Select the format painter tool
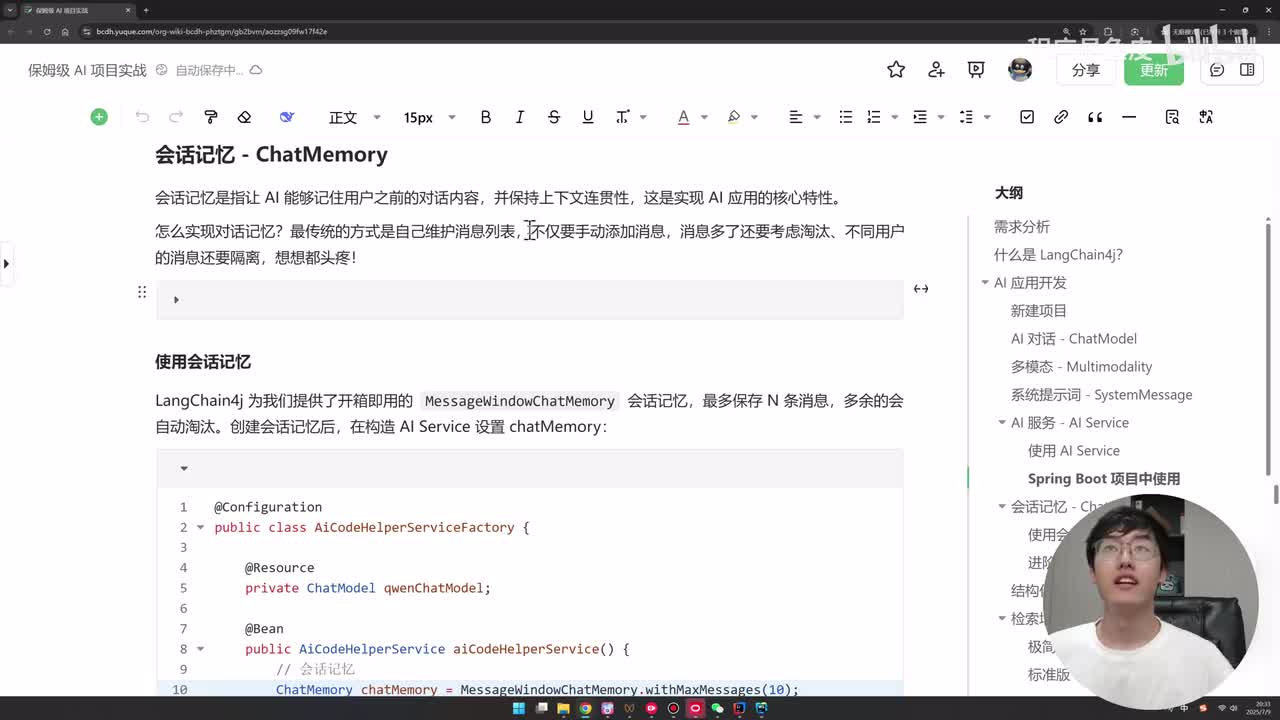The height and width of the screenshot is (720, 1280). [x=210, y=117]
